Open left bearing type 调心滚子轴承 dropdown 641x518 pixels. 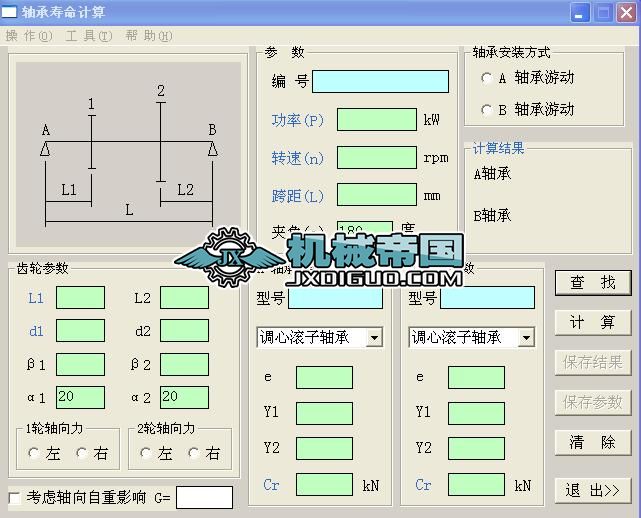[x=374, y=338]
